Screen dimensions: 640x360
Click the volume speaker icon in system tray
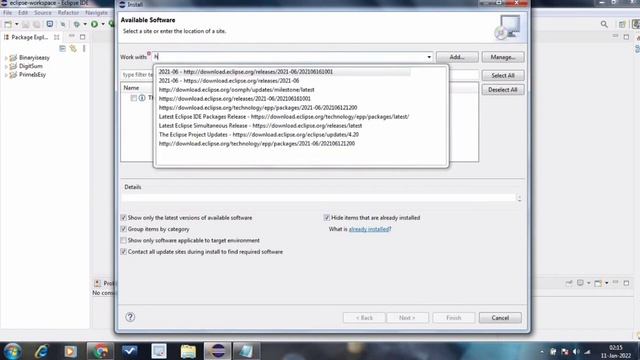pyautogui.click(x=576, y=351)
